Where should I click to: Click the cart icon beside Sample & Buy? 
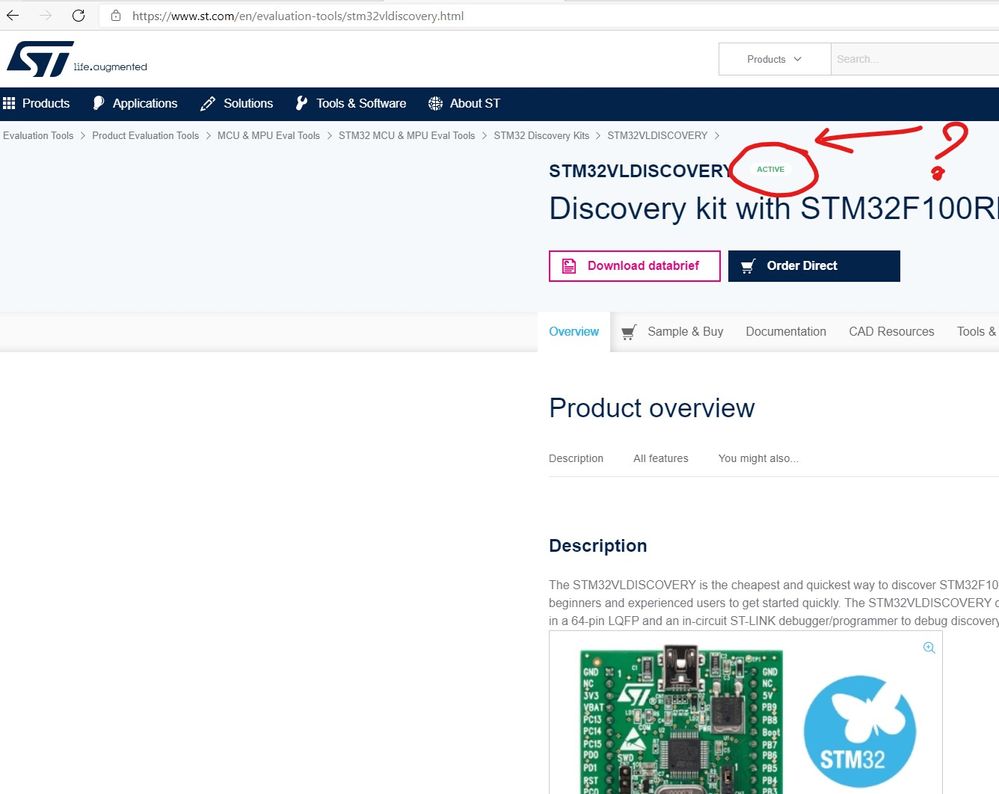point(629,332)
